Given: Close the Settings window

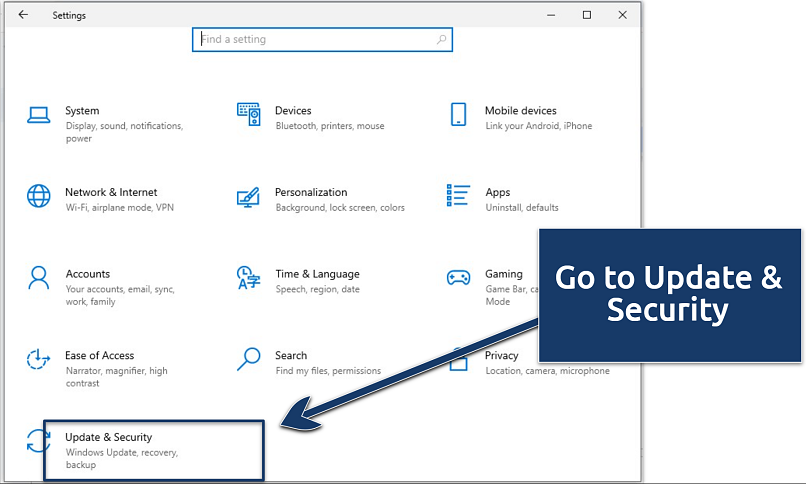Looking at the screenshot, I should 622,15.
